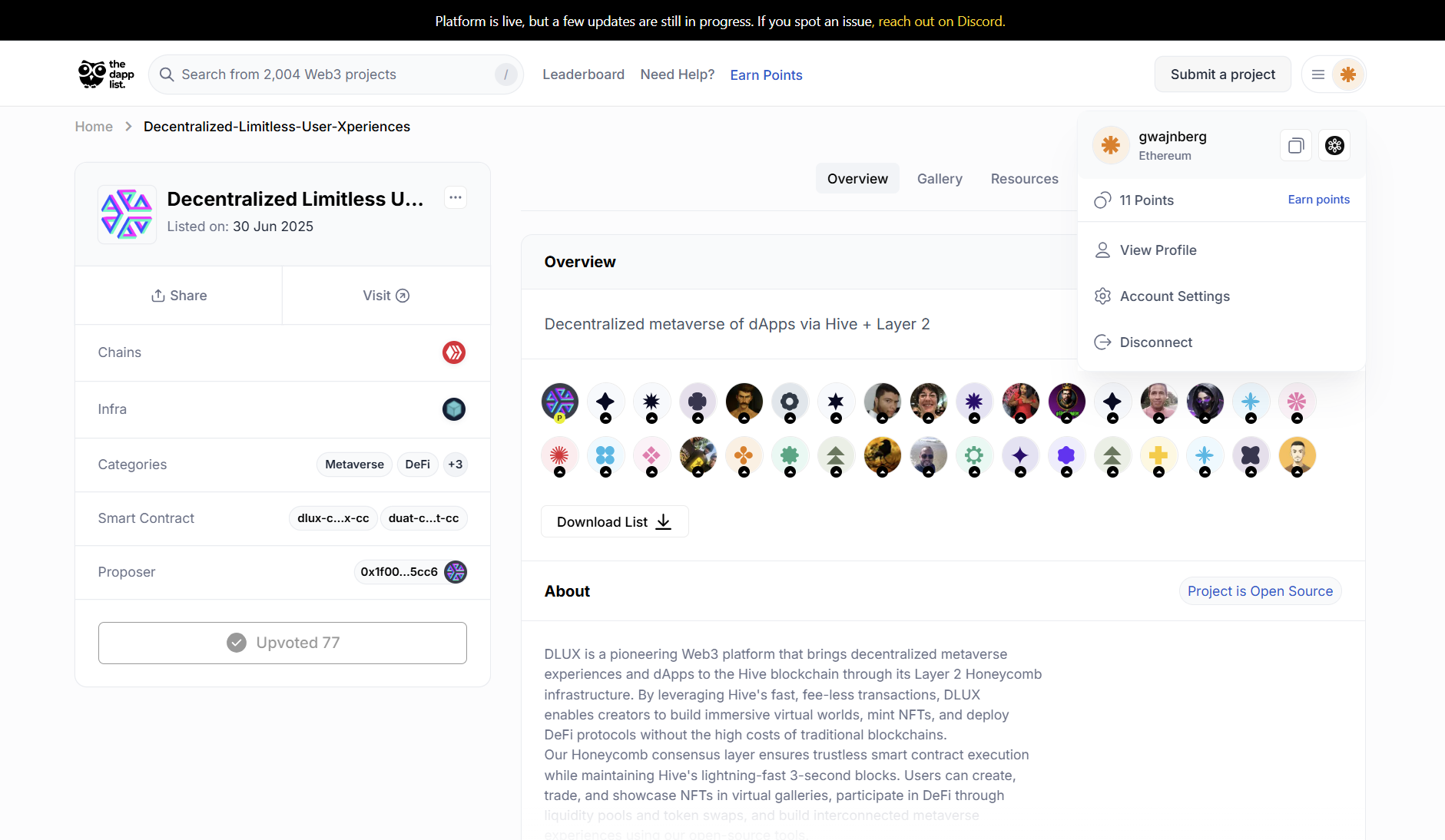
Task: Click the Infra hexagon icon
Action: click(454, 409)
